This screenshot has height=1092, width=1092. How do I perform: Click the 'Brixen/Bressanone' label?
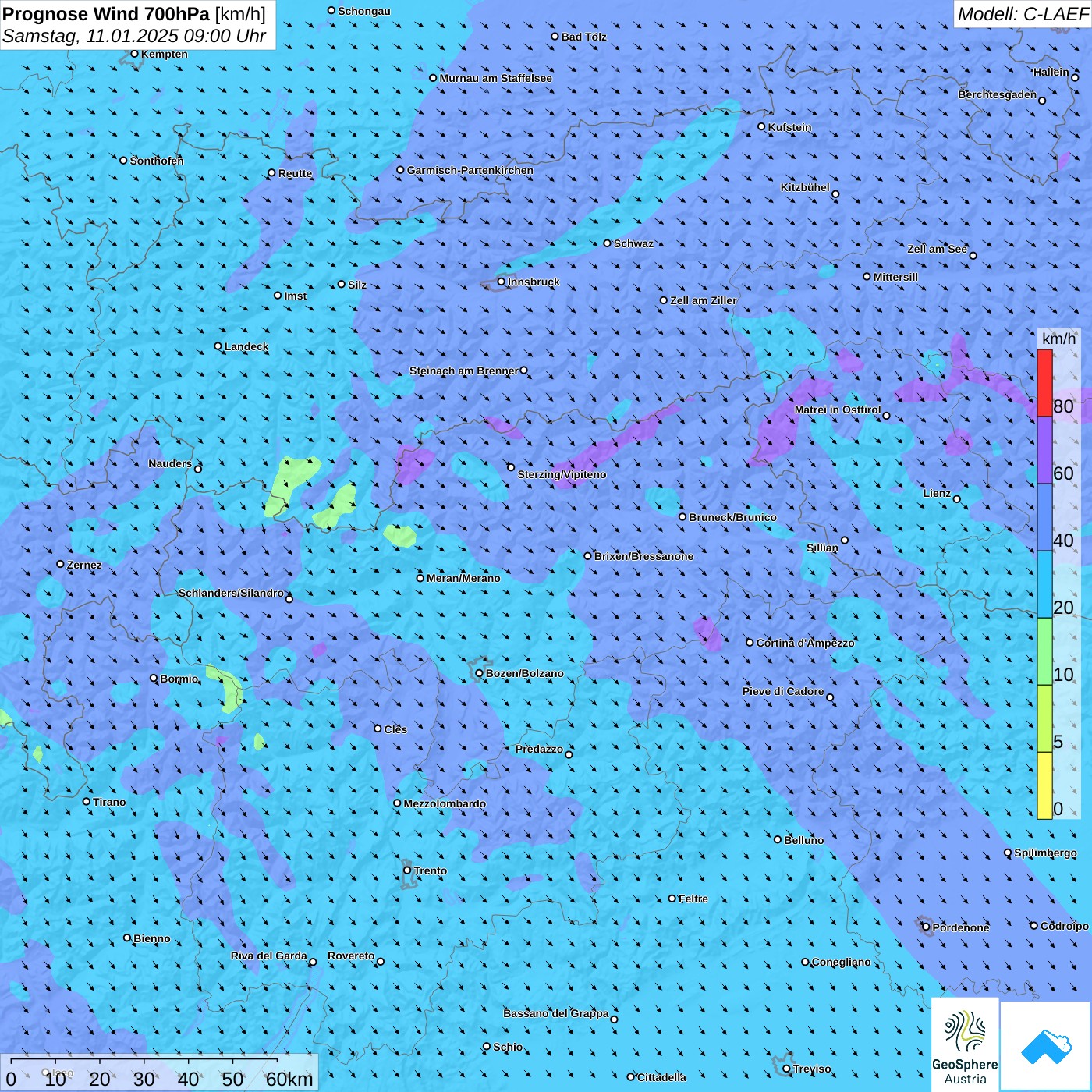coord(643,556)
